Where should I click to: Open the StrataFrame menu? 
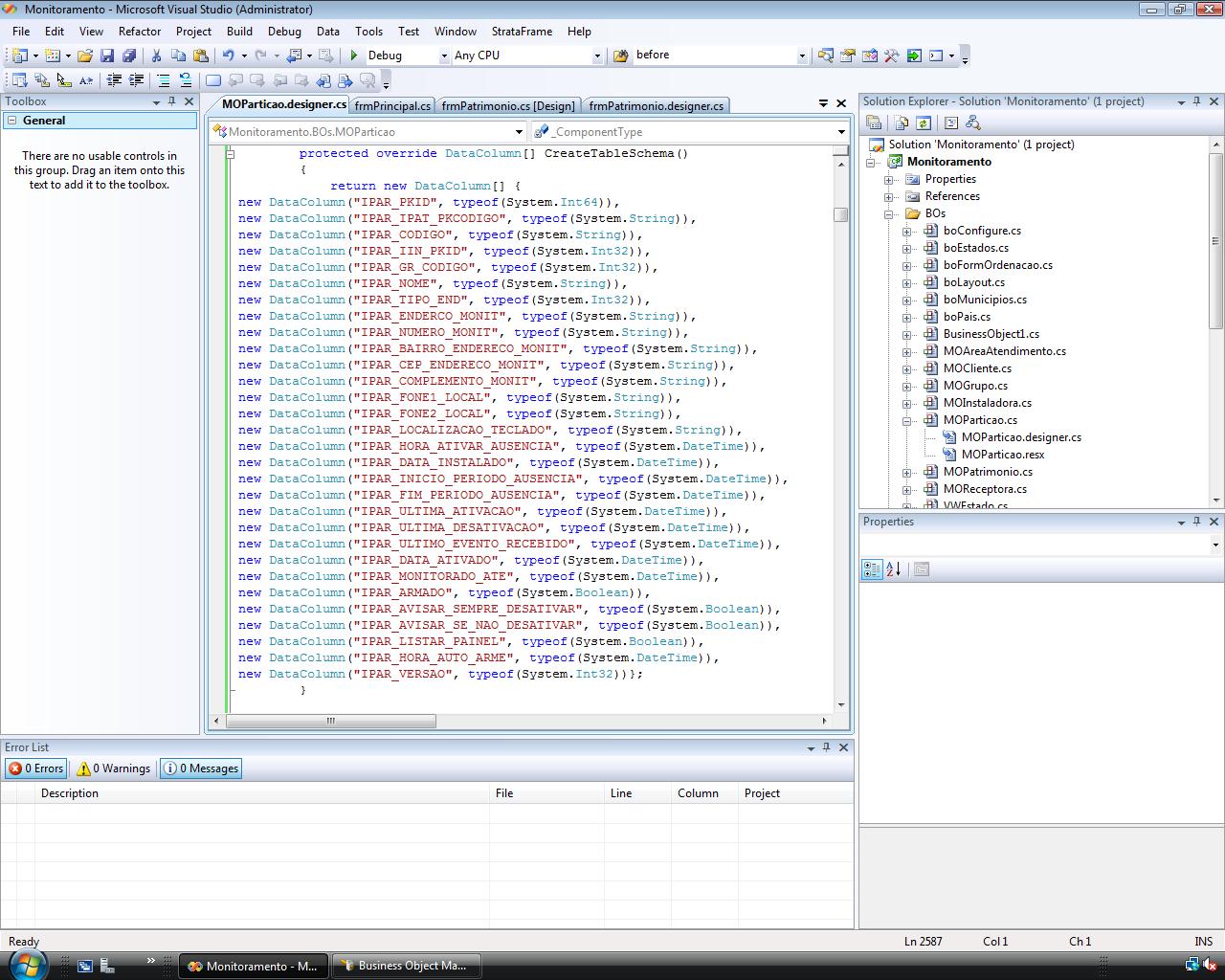(522, 31)
